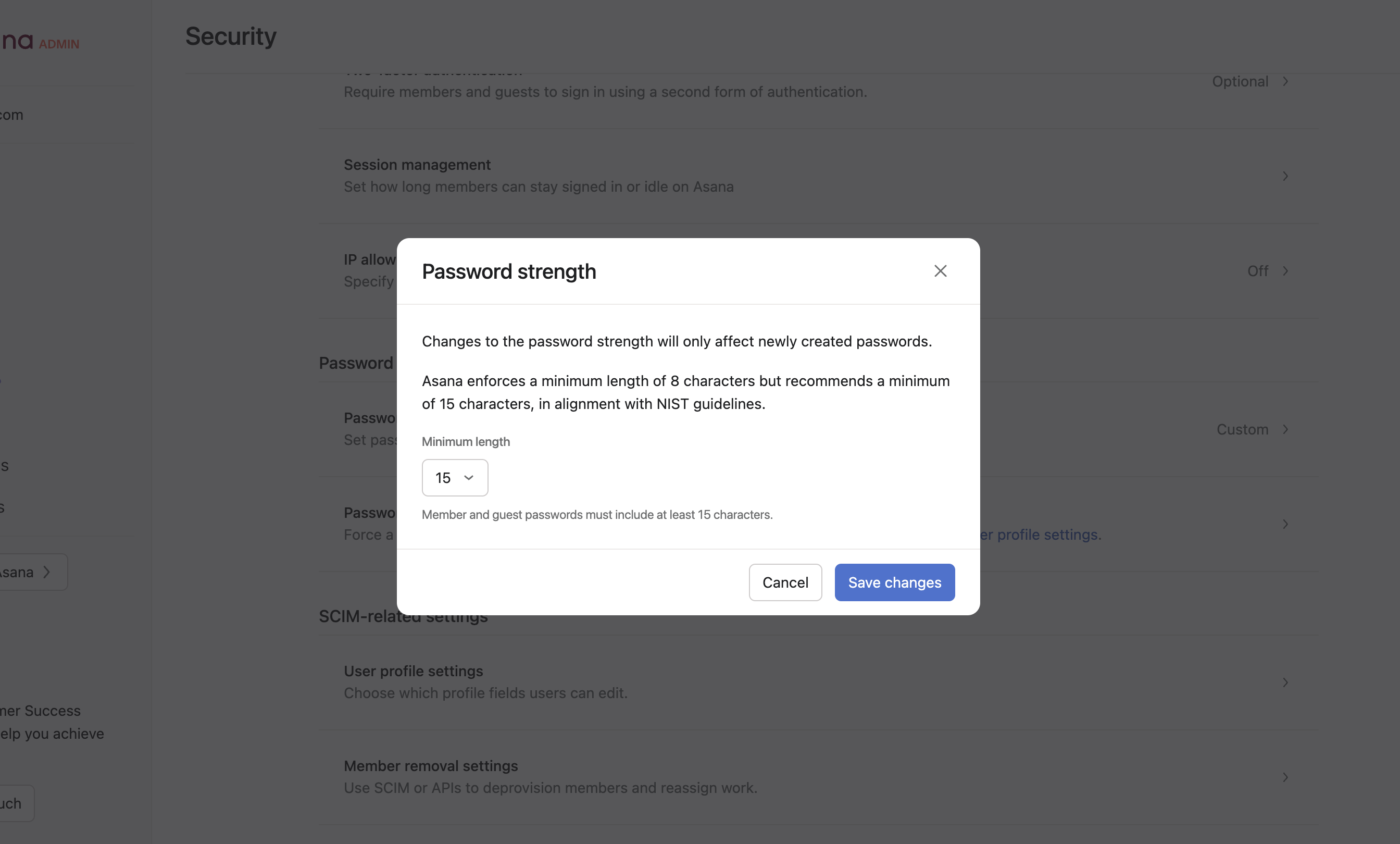Image resolution: width=1400 pixels, height=844 pixels.
Task: Click the Save changes button
Action: click(x=894, y=582)
